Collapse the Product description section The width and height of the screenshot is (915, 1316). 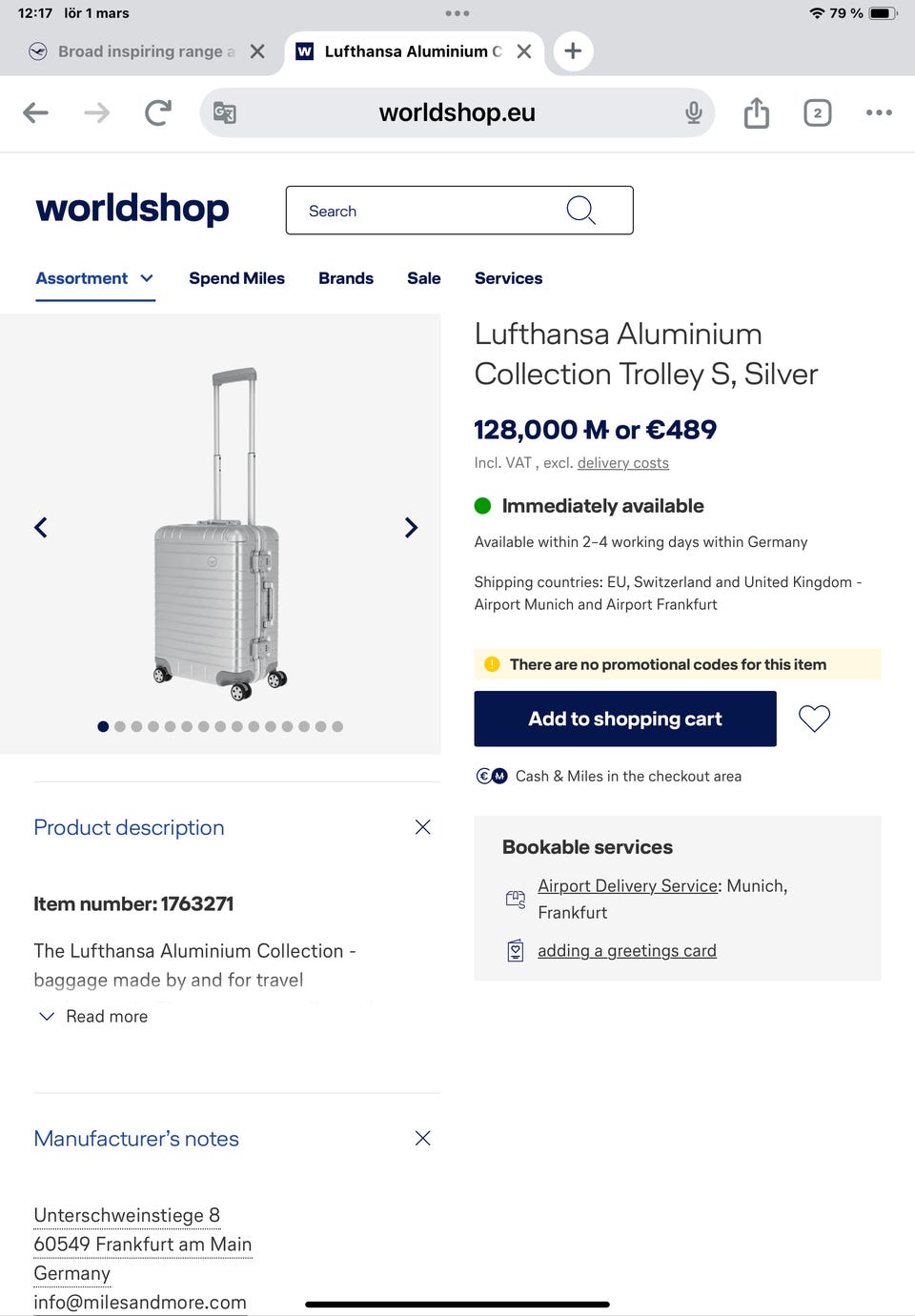(423, 827)
